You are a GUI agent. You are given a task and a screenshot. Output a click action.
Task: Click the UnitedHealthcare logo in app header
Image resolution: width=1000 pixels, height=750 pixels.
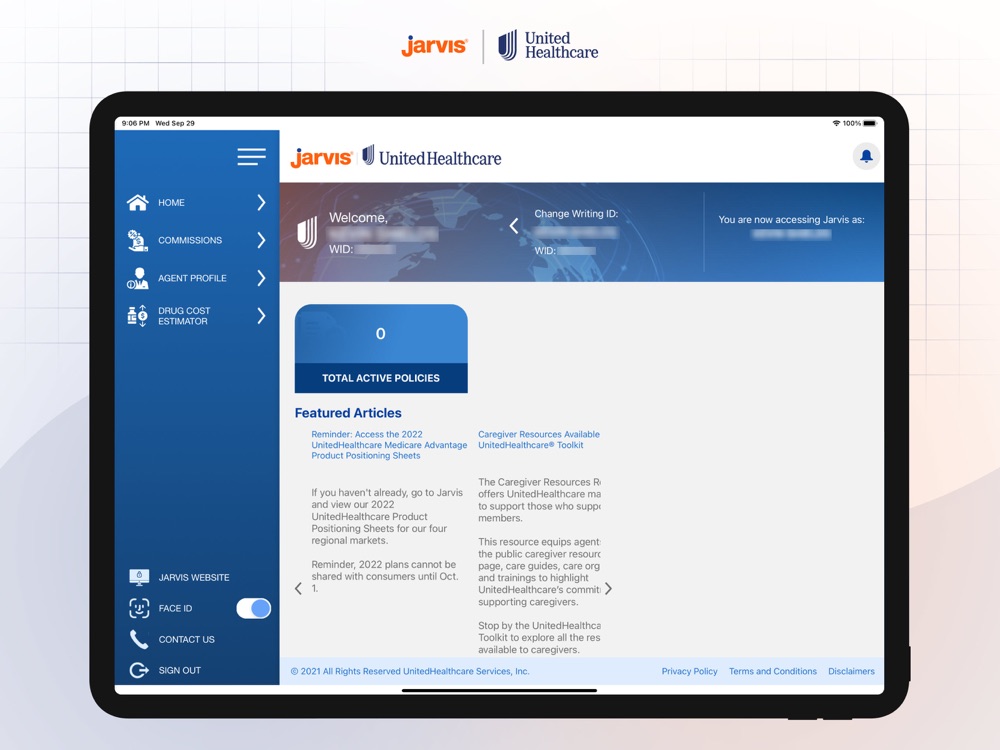pos(432,157)
